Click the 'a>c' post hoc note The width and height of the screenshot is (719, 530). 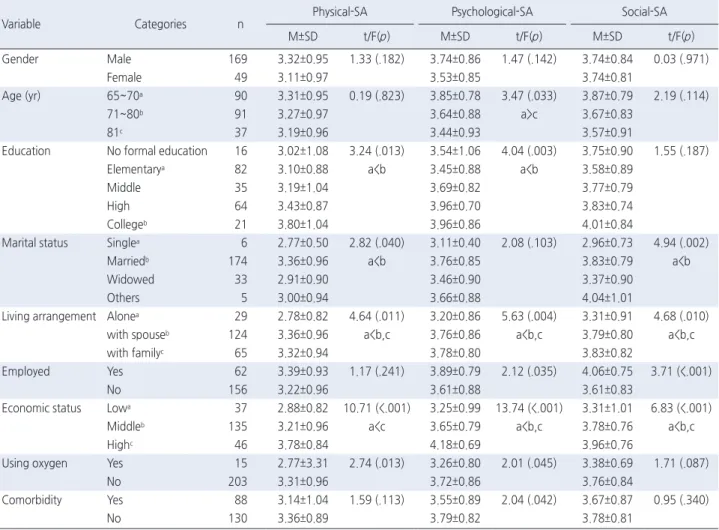(529, 114)
